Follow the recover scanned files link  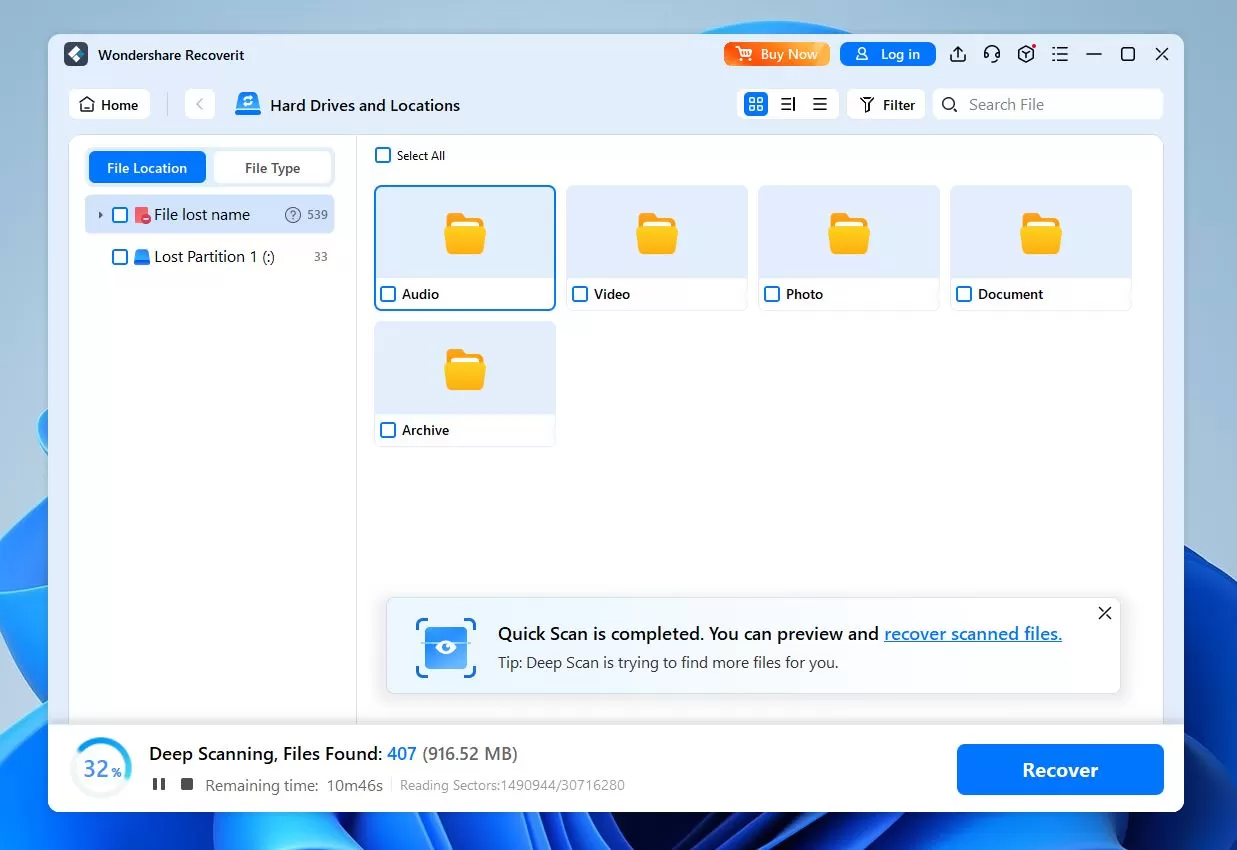click(x=972, y=633)
